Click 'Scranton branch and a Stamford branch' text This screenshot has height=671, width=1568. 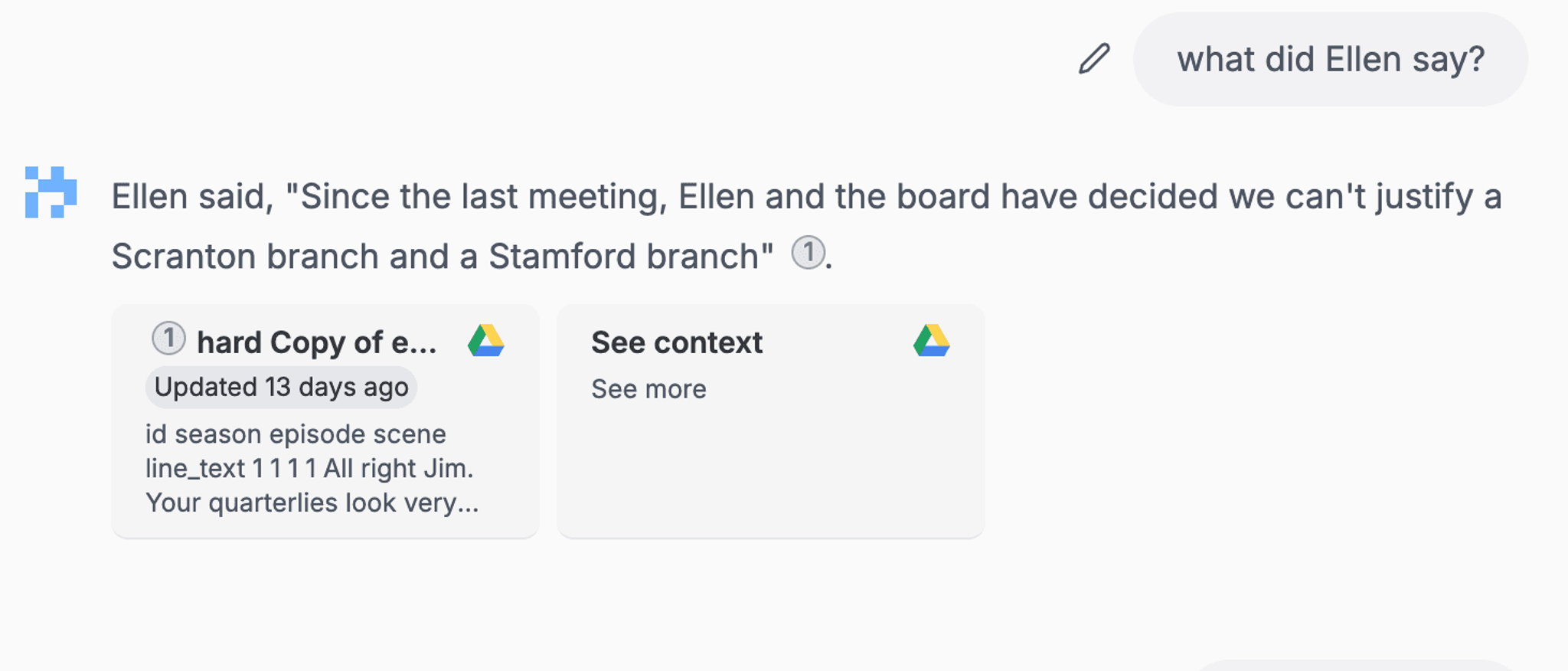(442, 257)
